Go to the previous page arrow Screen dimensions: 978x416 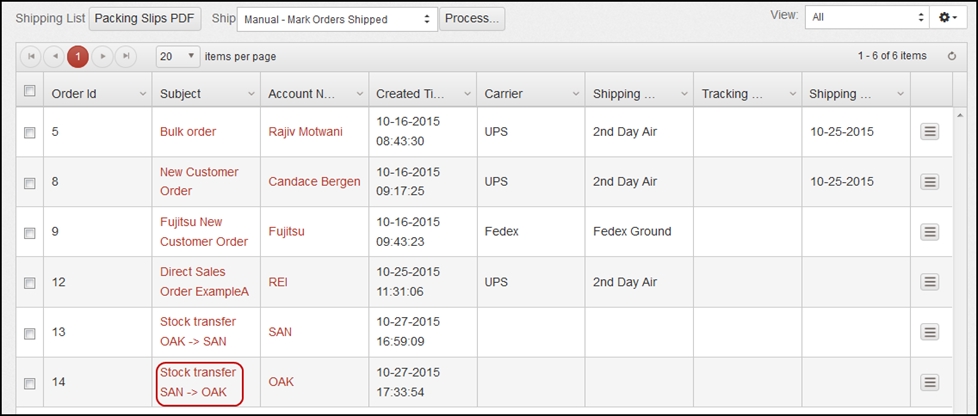click(x=54, y=56)
